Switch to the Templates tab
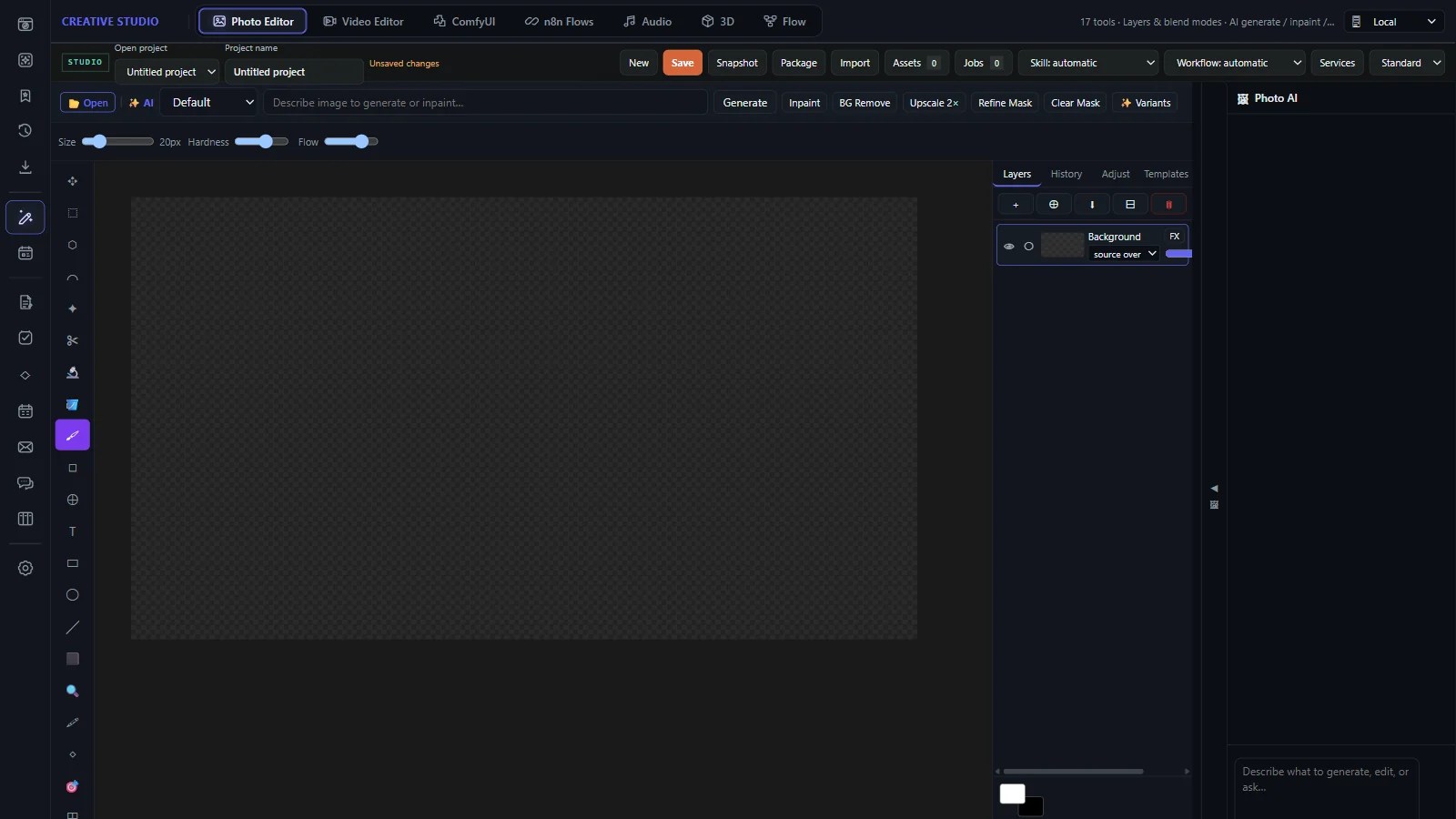 point(1166,174)
